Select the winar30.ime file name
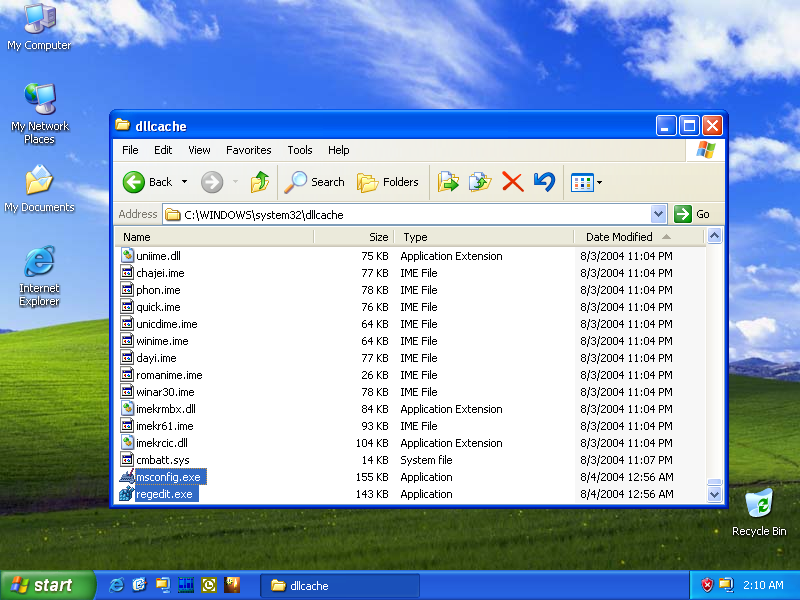The width and height of the screenshot is (800, 600). 165,392
